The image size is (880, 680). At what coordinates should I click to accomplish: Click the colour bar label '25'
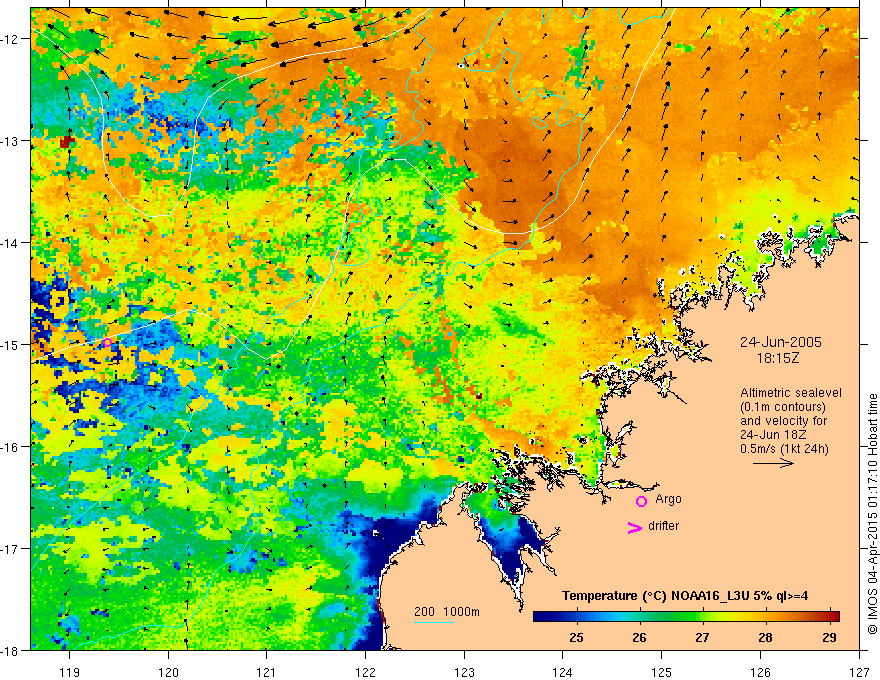pyautogui.click(x=576, y=637)
